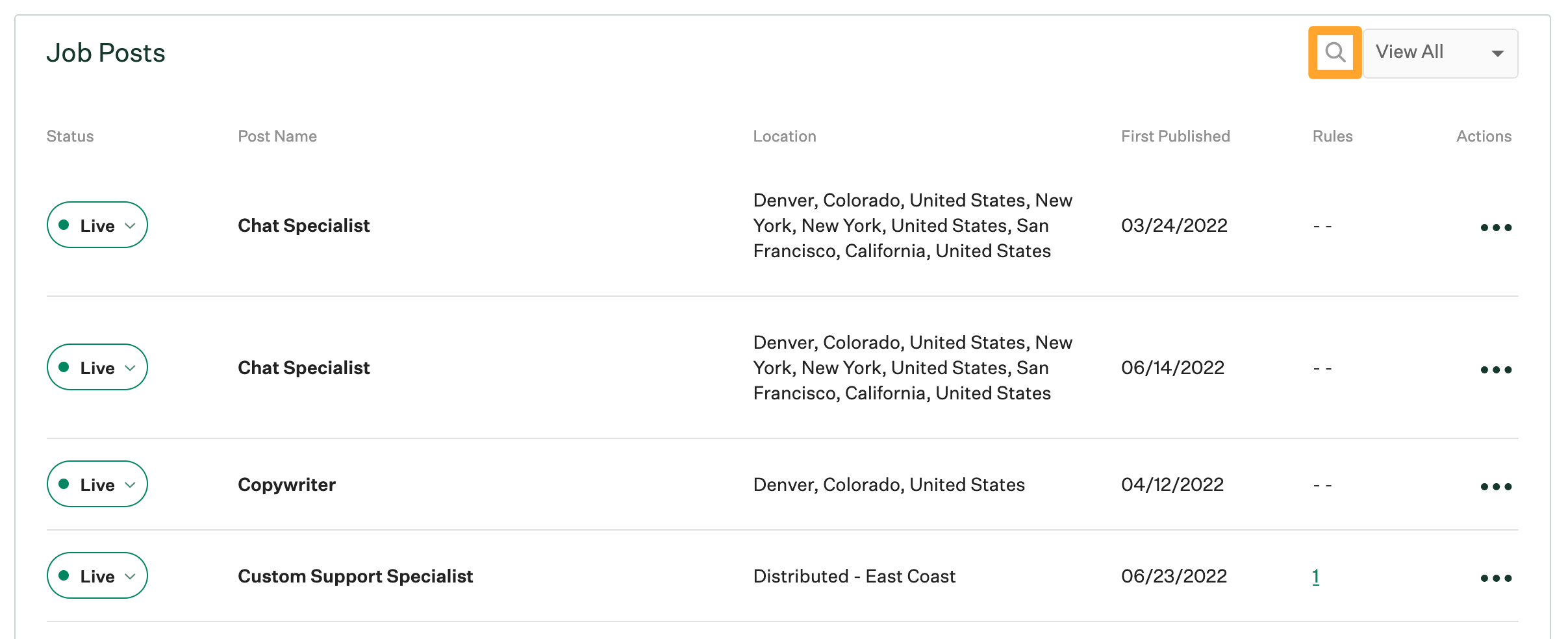1568x639 pixels.
Task: Open the search magnifier icon
Action: tap(1334, 53)
